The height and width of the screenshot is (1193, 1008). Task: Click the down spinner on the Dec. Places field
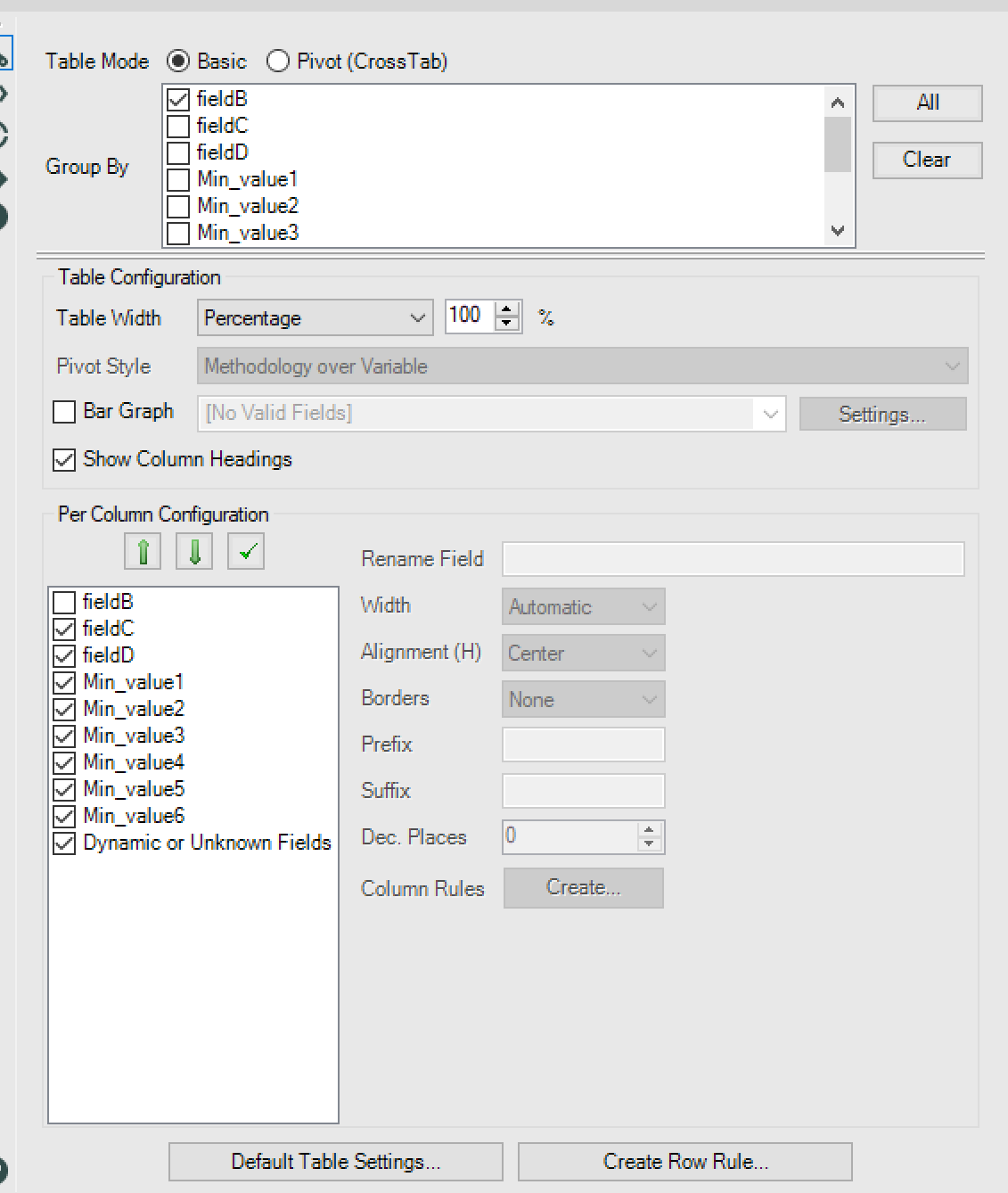pos(650,843)
